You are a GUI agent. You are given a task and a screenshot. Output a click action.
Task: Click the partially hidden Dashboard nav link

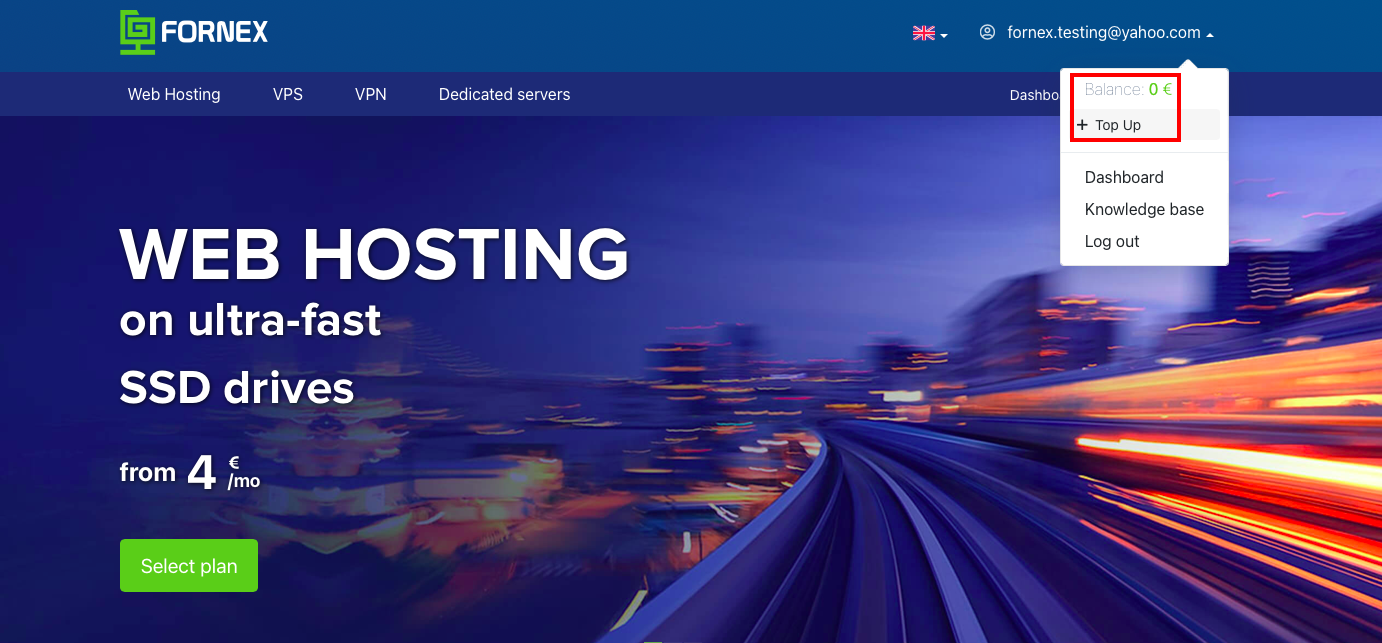(x=1035, y=95)
